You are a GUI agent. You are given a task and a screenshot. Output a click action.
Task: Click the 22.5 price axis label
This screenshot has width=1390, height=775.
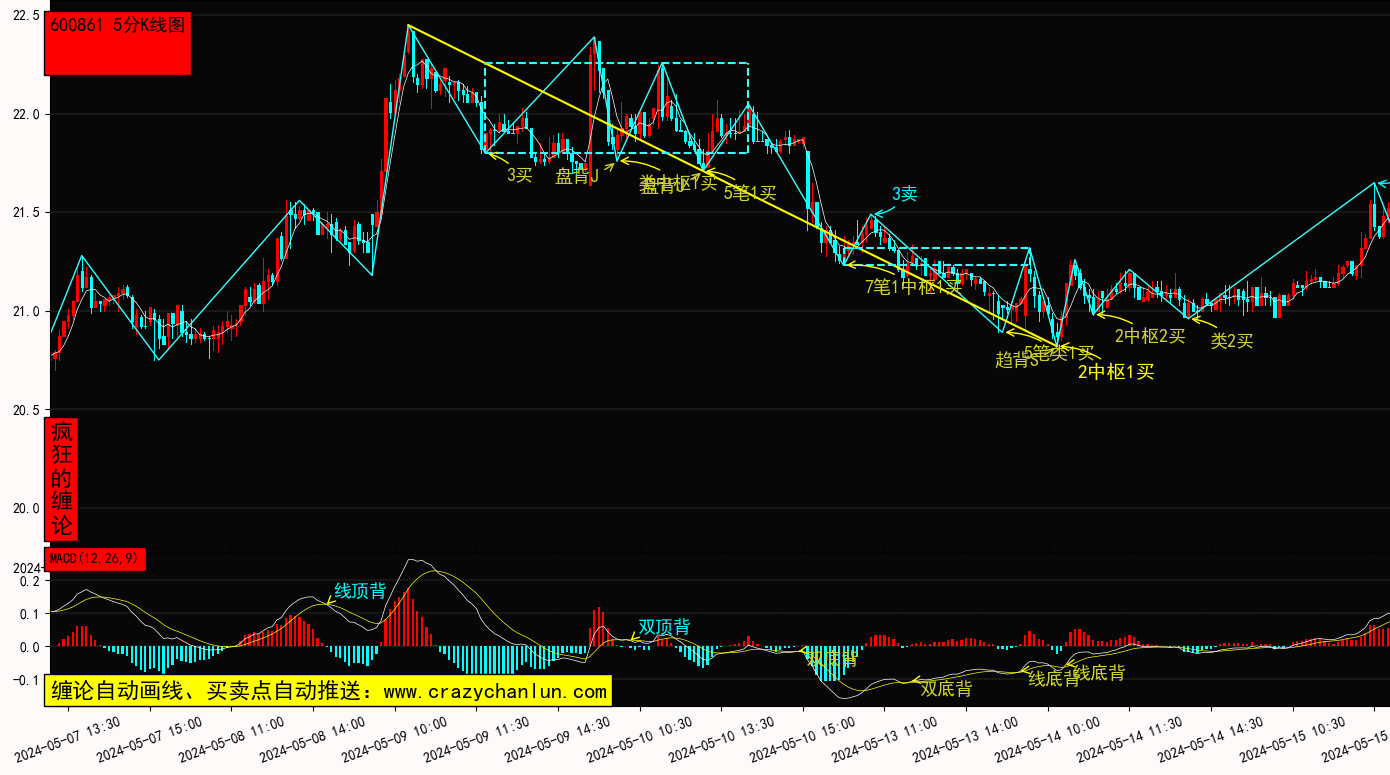(22, 16)
